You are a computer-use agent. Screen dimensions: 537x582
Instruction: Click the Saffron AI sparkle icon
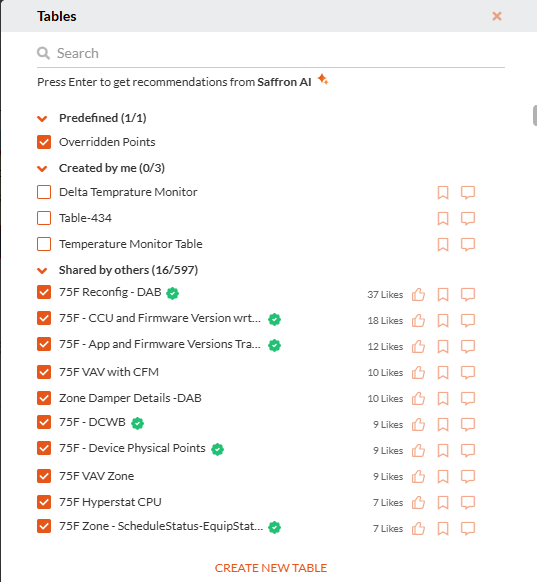tap(323, 79)
